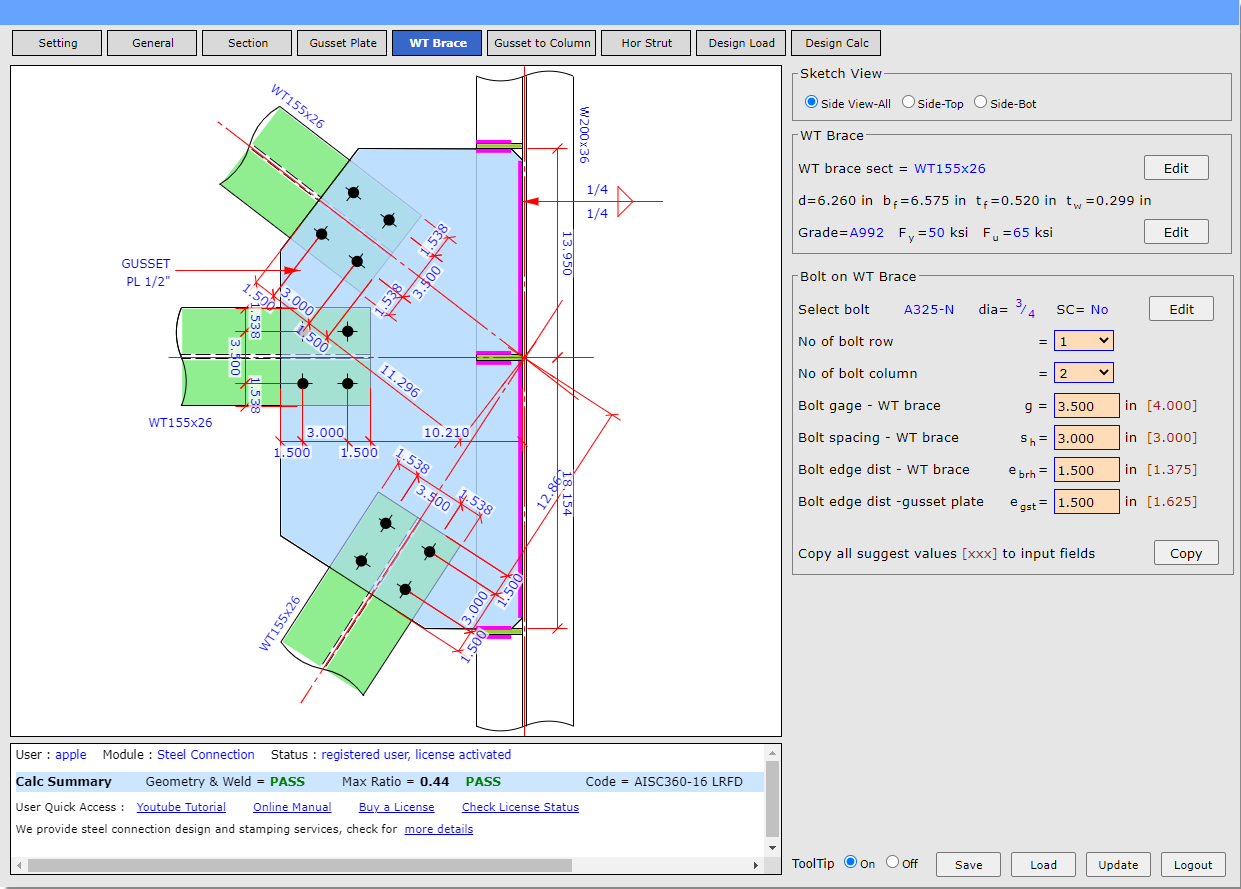Click the scroll down arrow in summary panel
This screenshot has width=1241, height=889.
coord(772,847)
